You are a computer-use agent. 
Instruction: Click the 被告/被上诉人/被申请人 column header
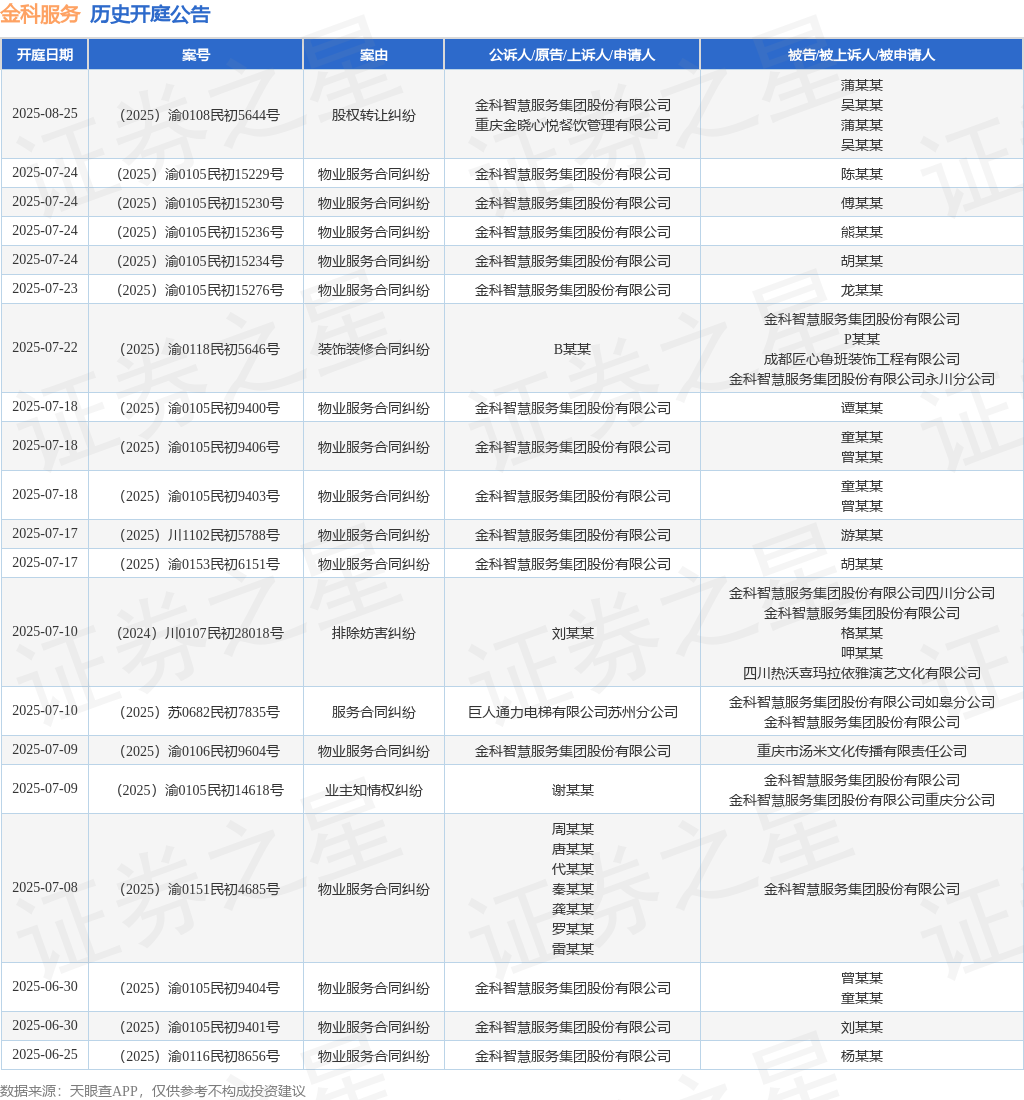coord(861,55)
